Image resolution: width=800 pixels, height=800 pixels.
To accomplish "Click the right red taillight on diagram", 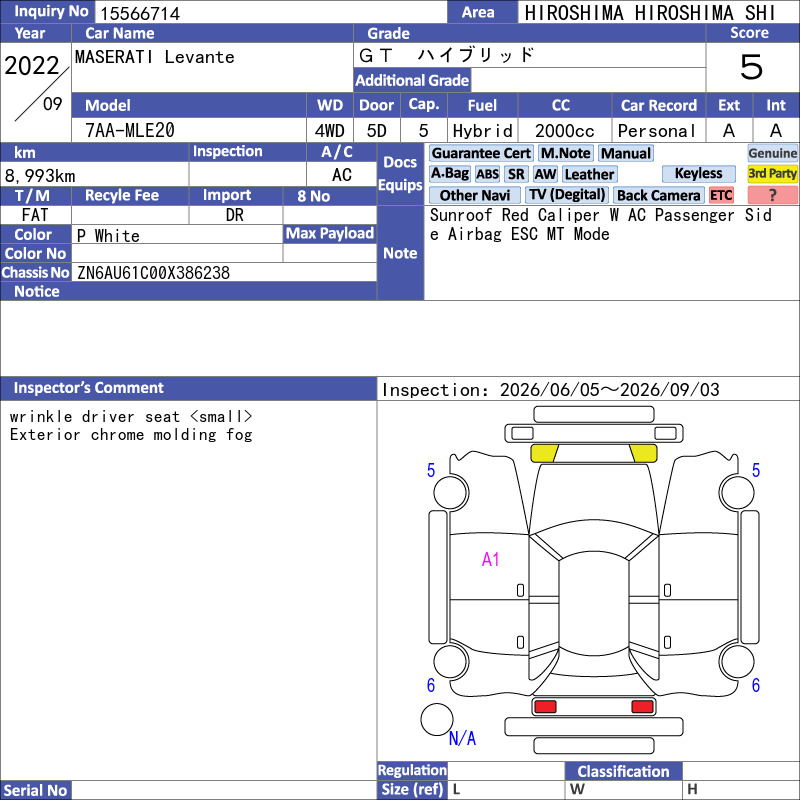I will tap(642, 707).
